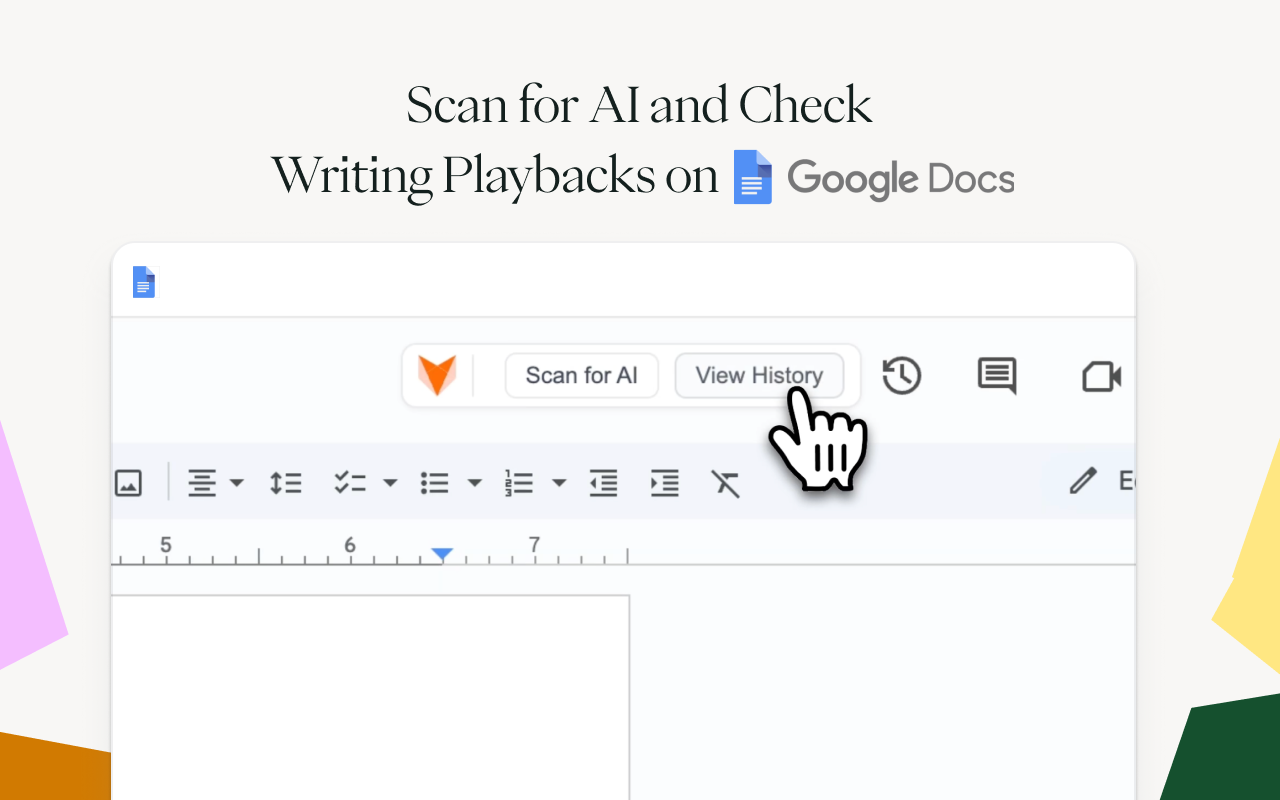Increase the paragraph indent
Screen dimensions: 1280x800
pos(664,482)
